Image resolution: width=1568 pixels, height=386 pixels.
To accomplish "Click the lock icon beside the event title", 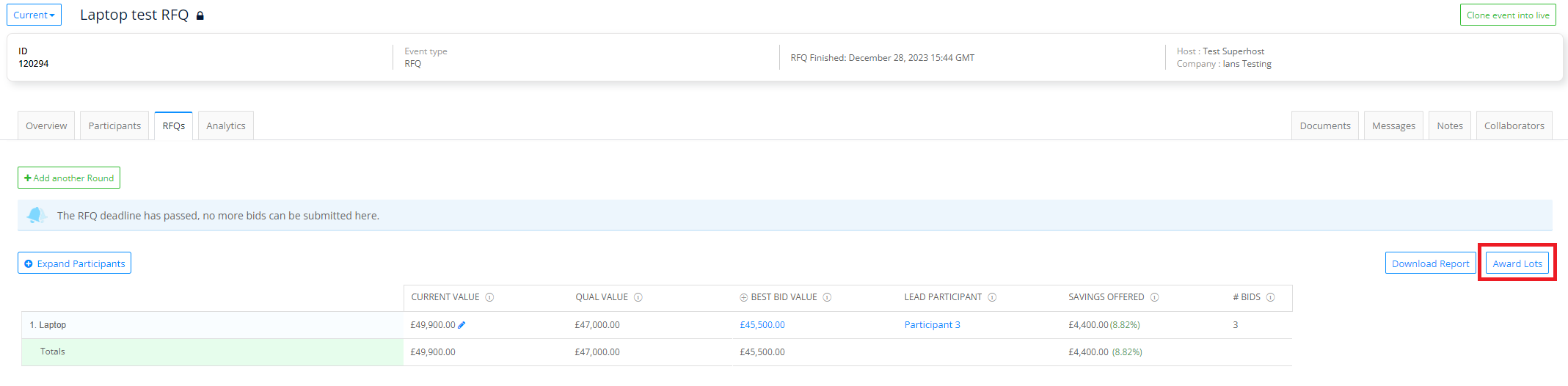I will [200, 15].
